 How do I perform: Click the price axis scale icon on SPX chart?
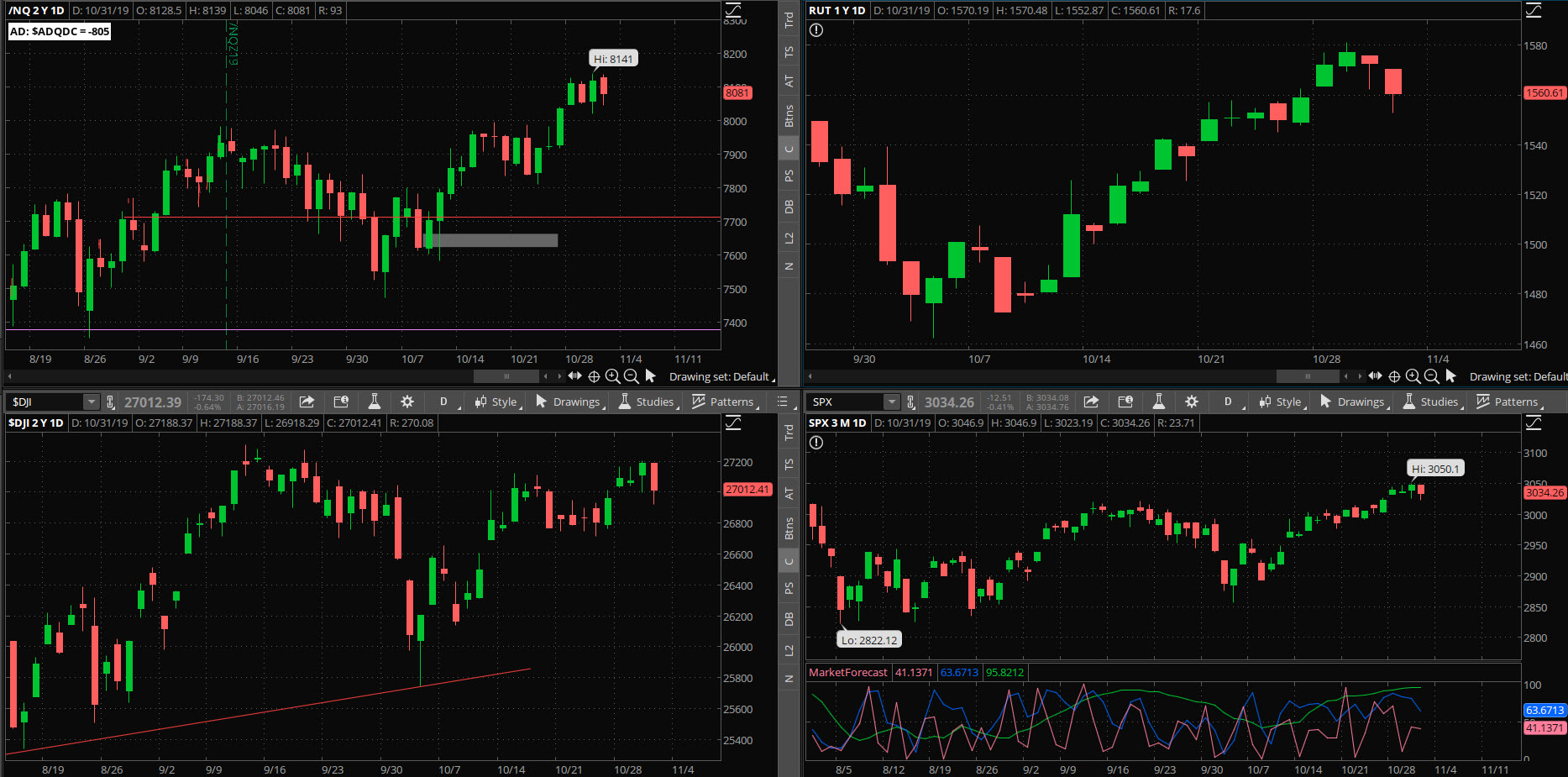pos(1534,423)
